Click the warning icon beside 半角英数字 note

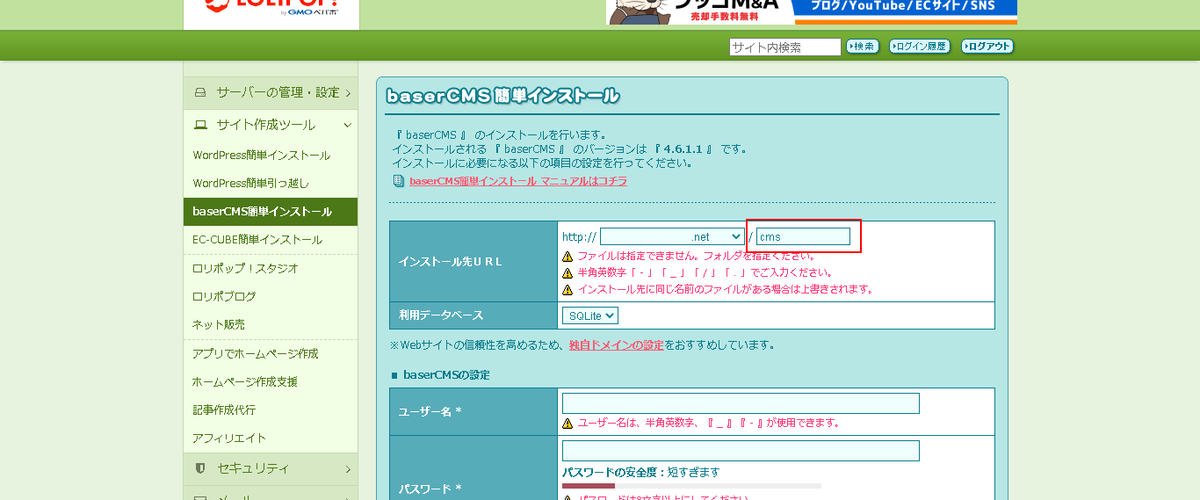pyautogui.click(x=568, y=273)
